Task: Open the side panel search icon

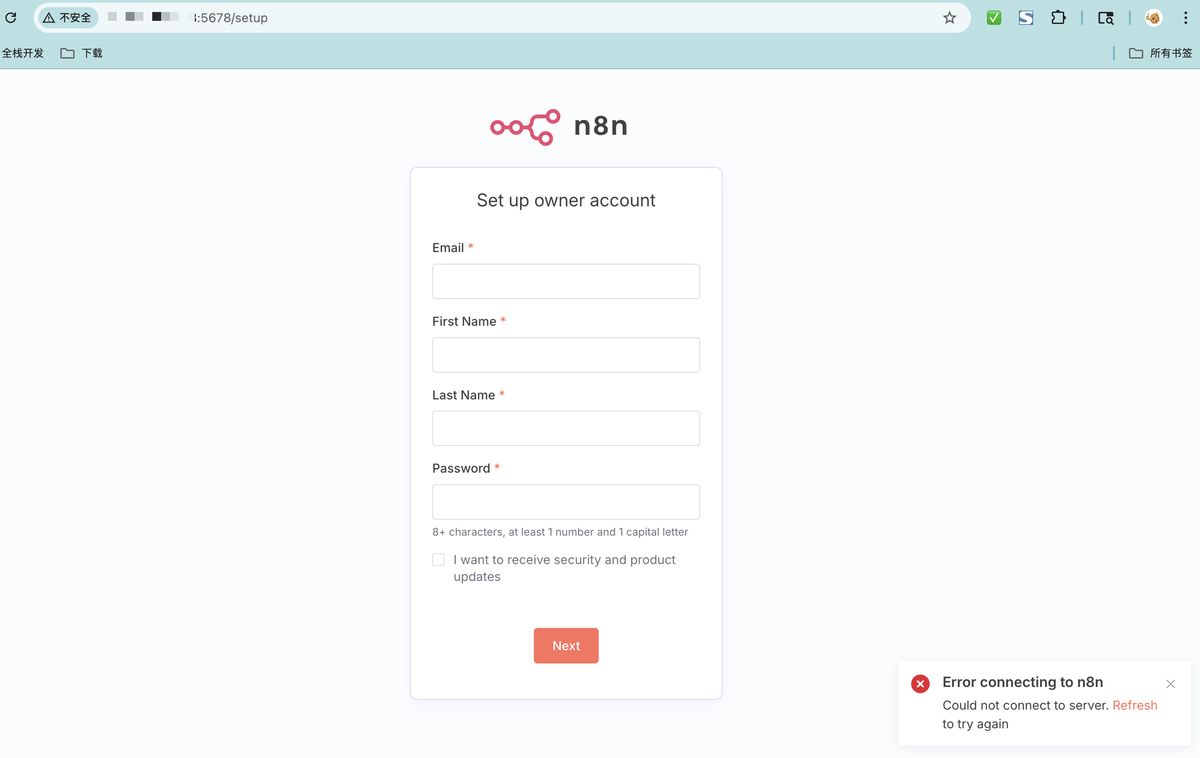Action: coord(1104,17)
